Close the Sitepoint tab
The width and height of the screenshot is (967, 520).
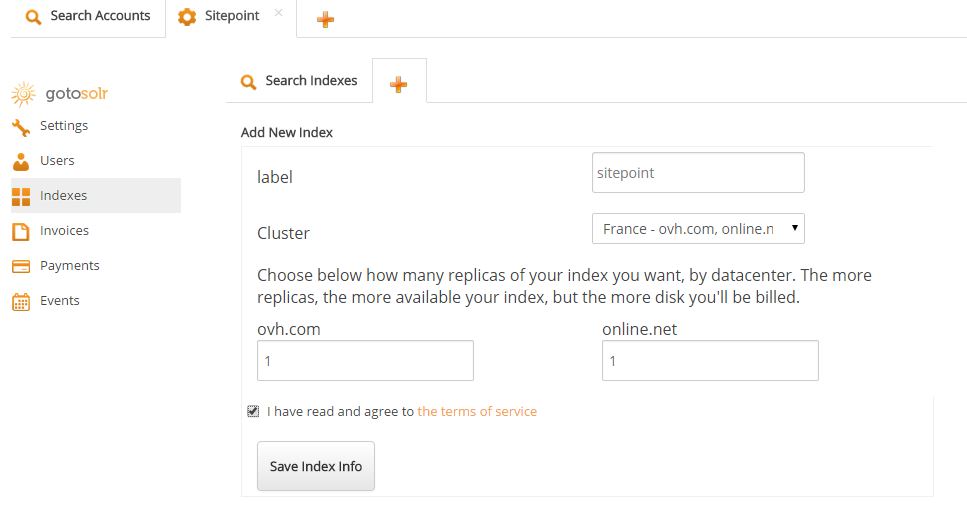pos(278,13)
